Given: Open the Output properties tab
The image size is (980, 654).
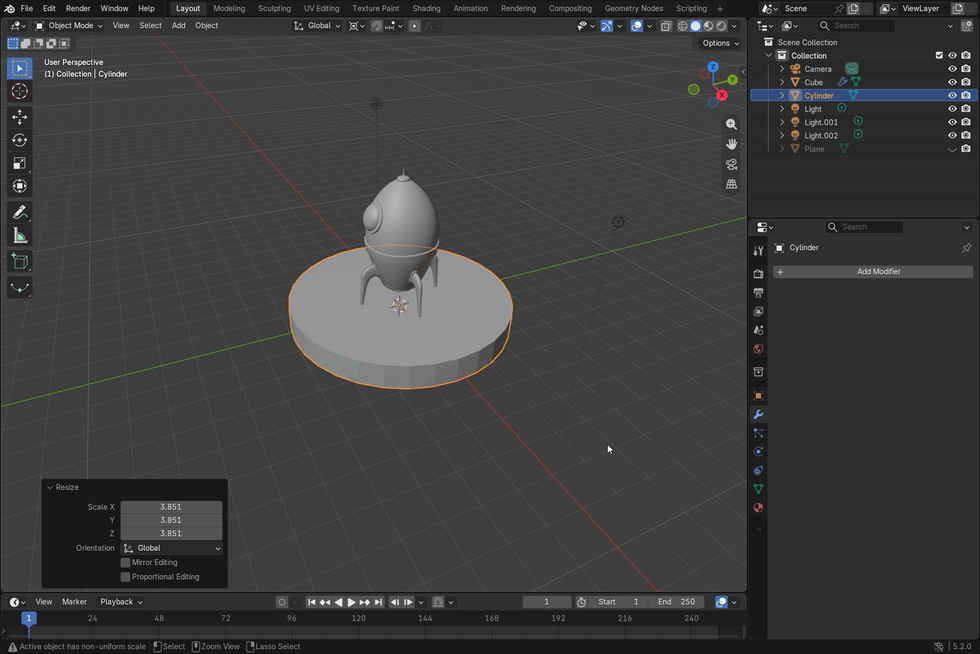Looking at the screenshot, I should click(x=758, y=293).
